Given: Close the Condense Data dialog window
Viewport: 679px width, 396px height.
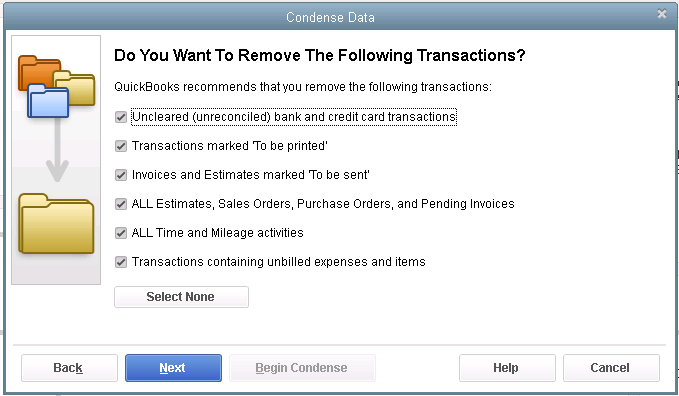Looking at the screenshot, I should pos(661,14).
